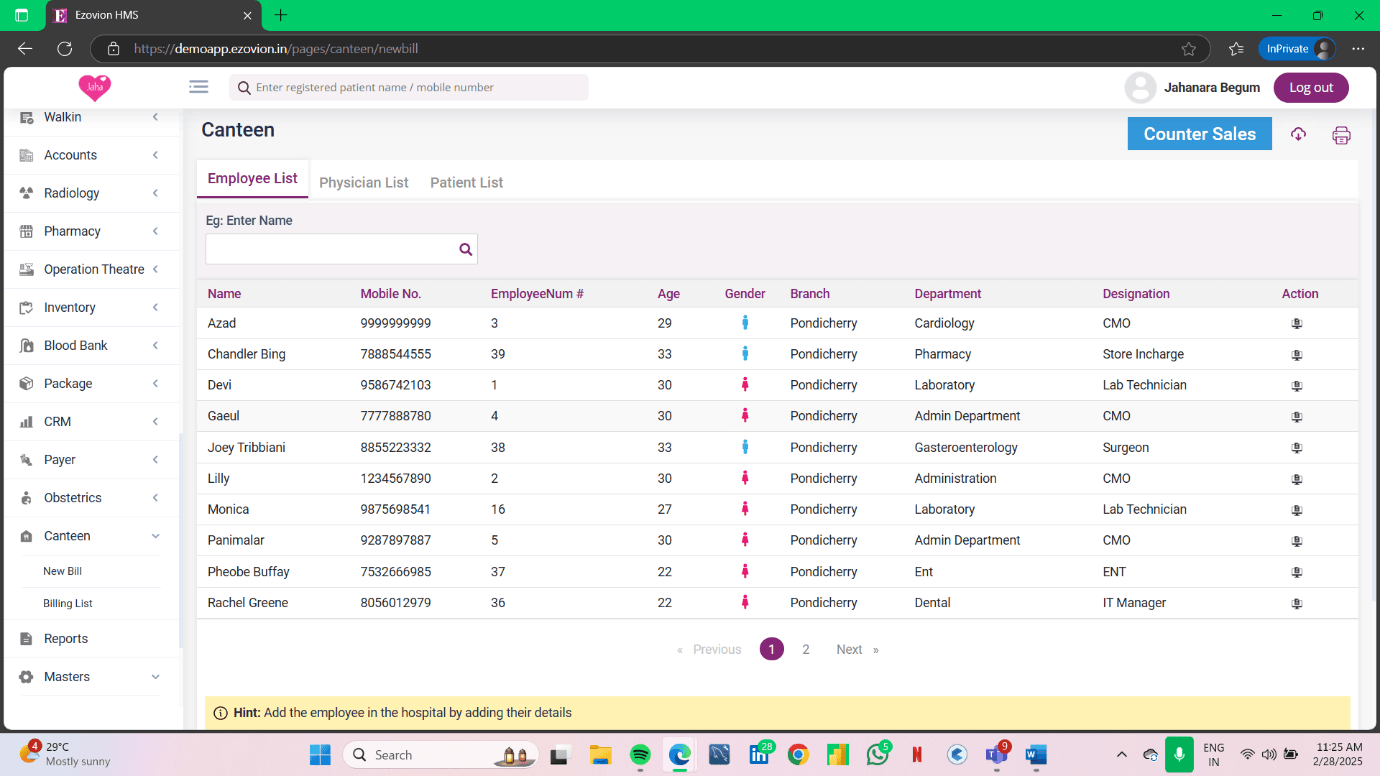
Task: Expand the Pharmacy menu chevron
Action: pyautogui.click(x=155, y=231)
